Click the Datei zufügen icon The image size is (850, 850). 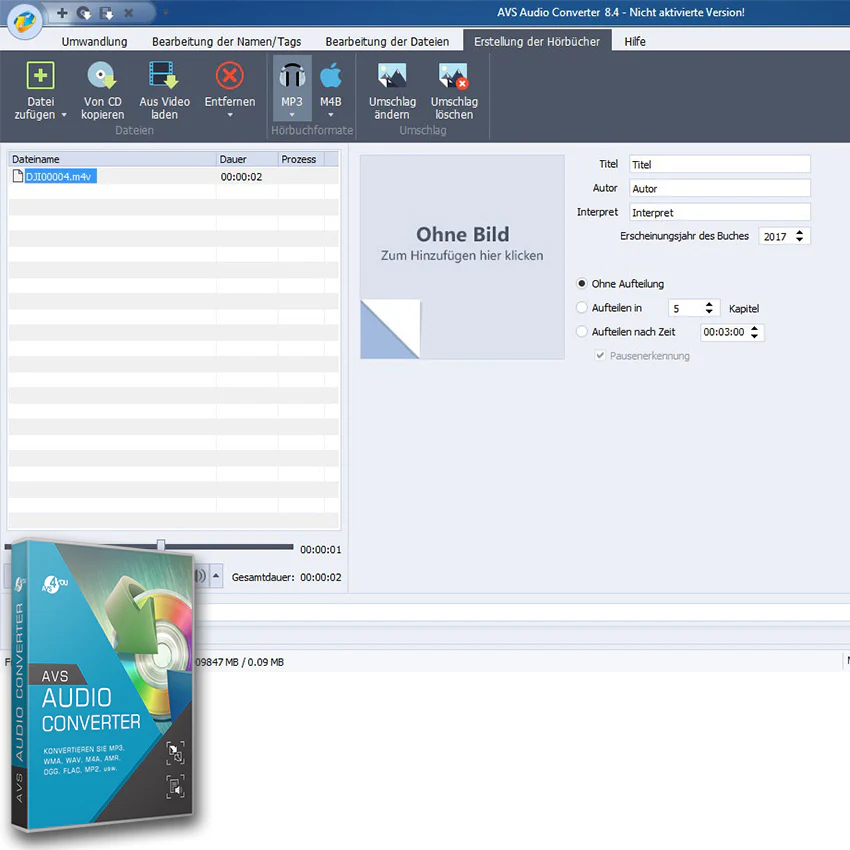41,75
